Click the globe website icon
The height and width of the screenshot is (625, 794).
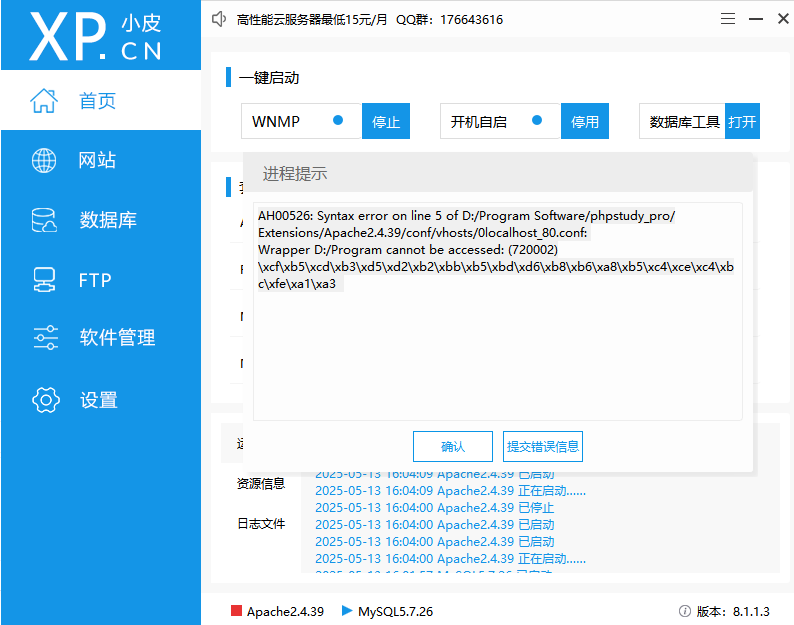(x=44, y=161)
